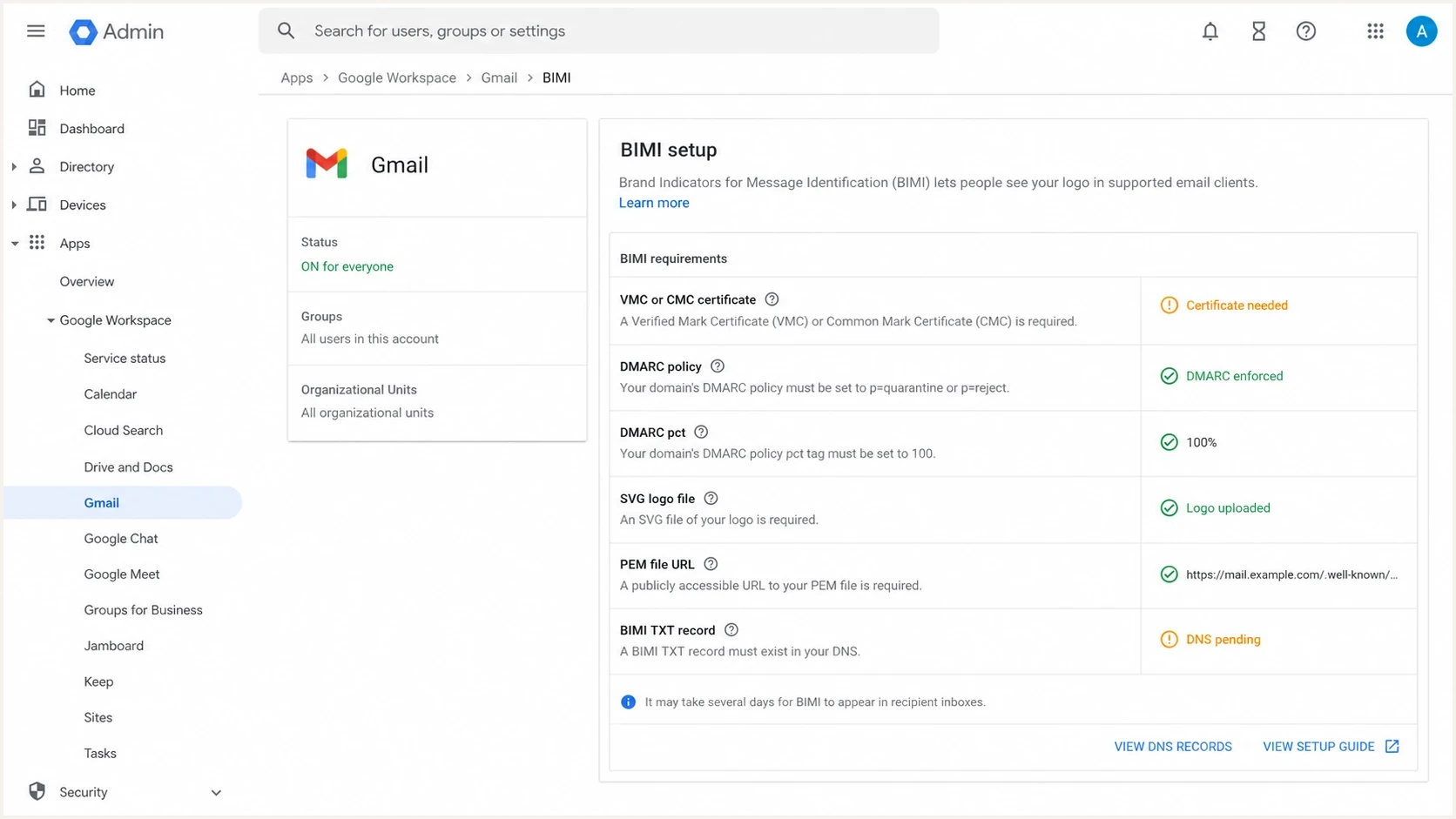
Task: Open the Google apps grid launcher
Action: (x=1376, y=31)
